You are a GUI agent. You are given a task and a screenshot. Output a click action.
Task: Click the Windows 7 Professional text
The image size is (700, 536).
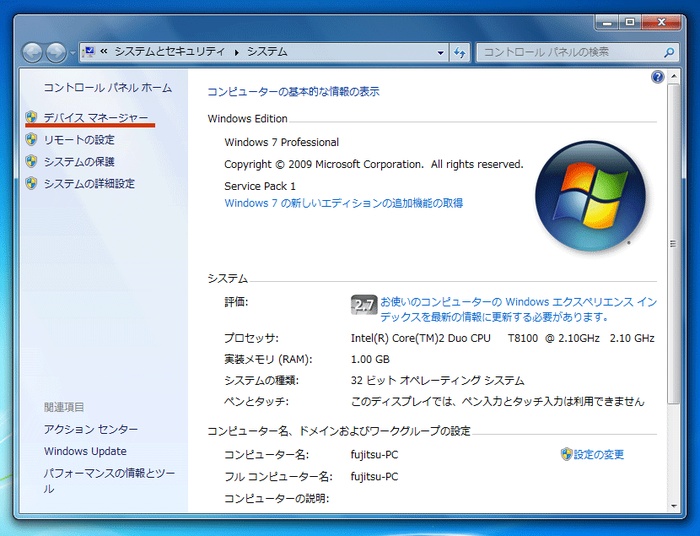(282, 142)
